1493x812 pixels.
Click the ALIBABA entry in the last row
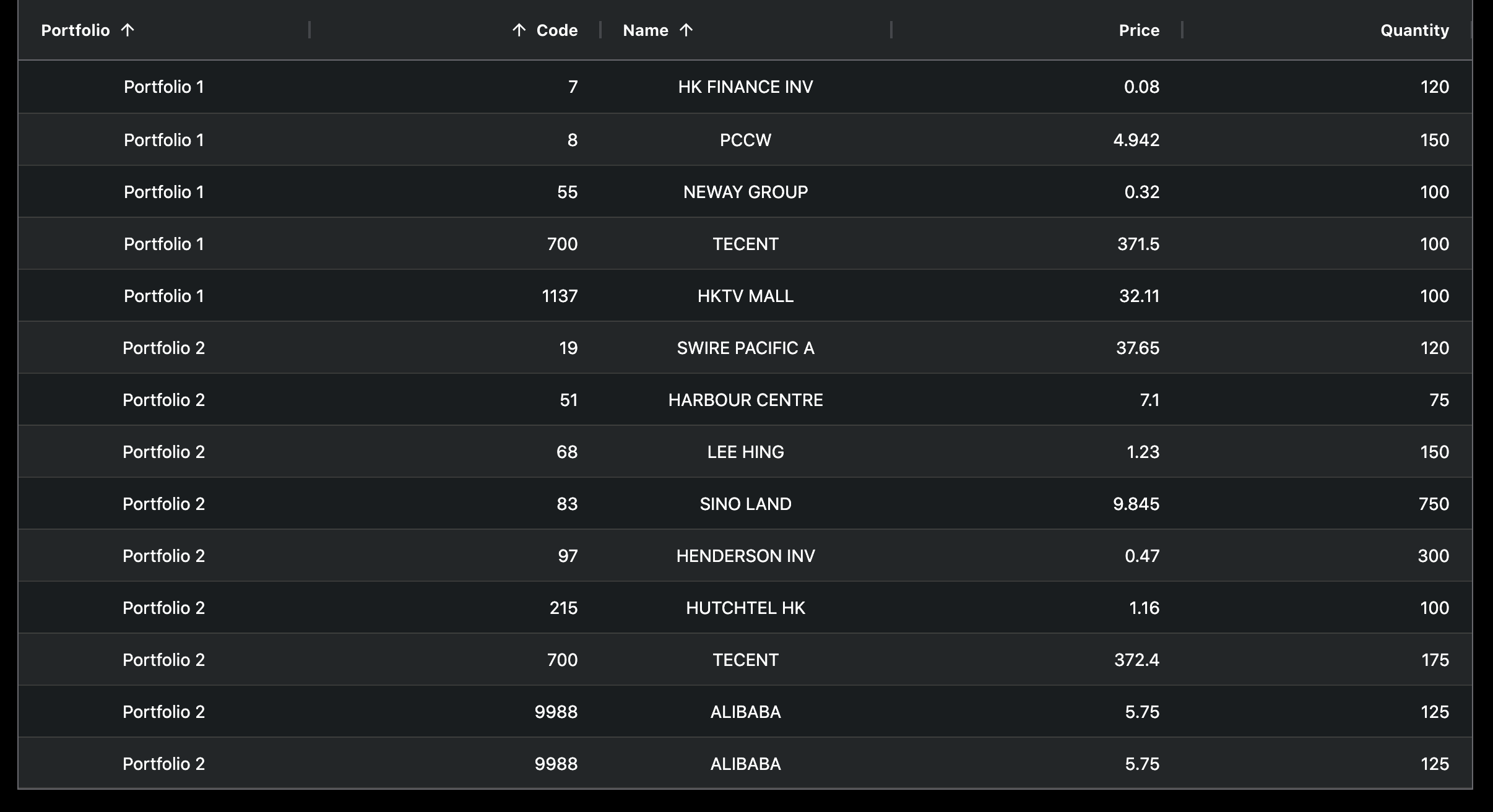pyautogui.click(x=746, y=764)
